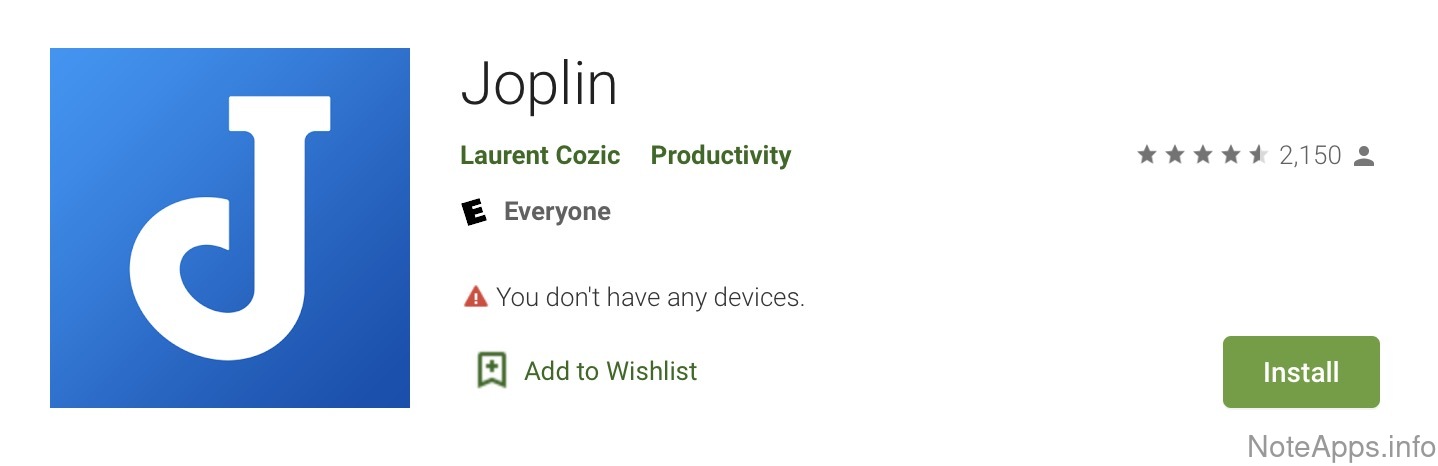This screenshot has width=1438, height=466.
Task: Click the third rating star
Action: tap(1202, 155)
